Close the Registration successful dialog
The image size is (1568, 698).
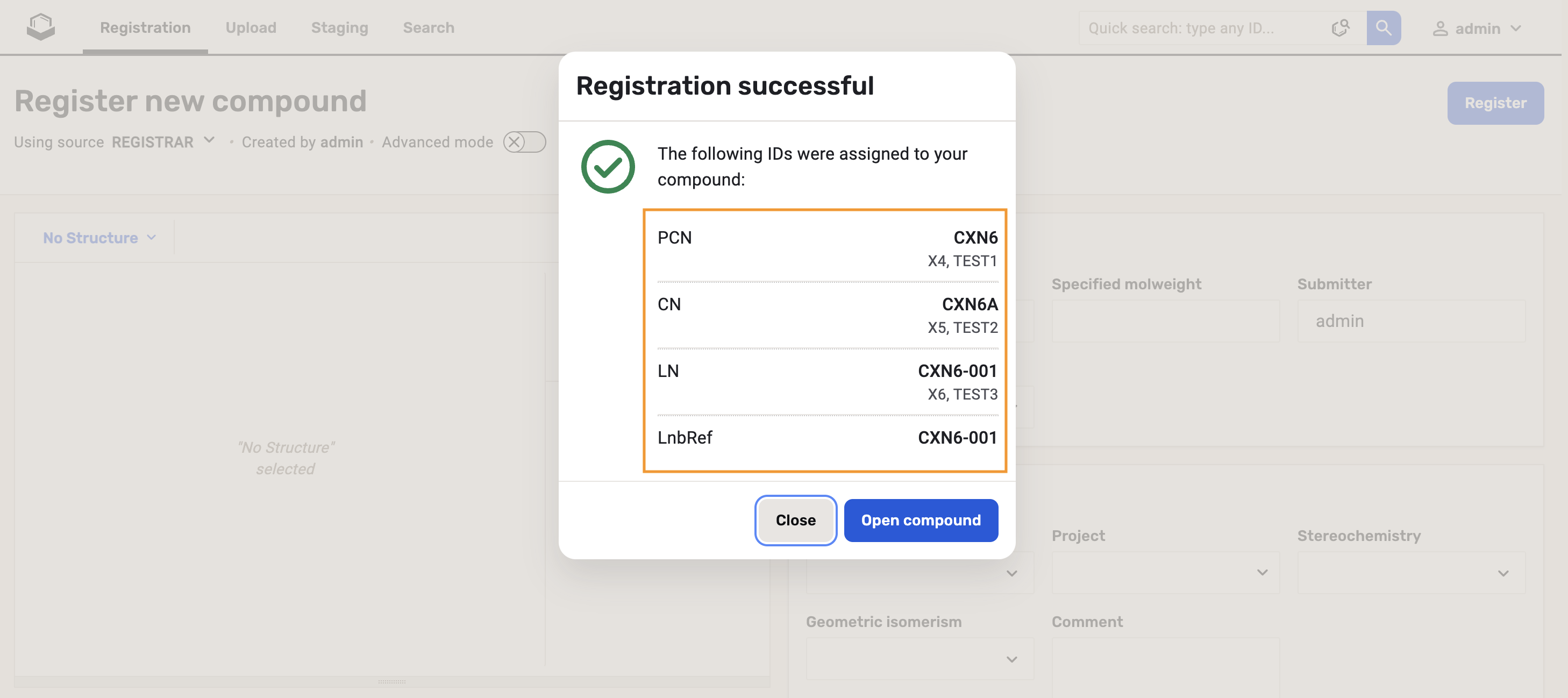point(795,521)
